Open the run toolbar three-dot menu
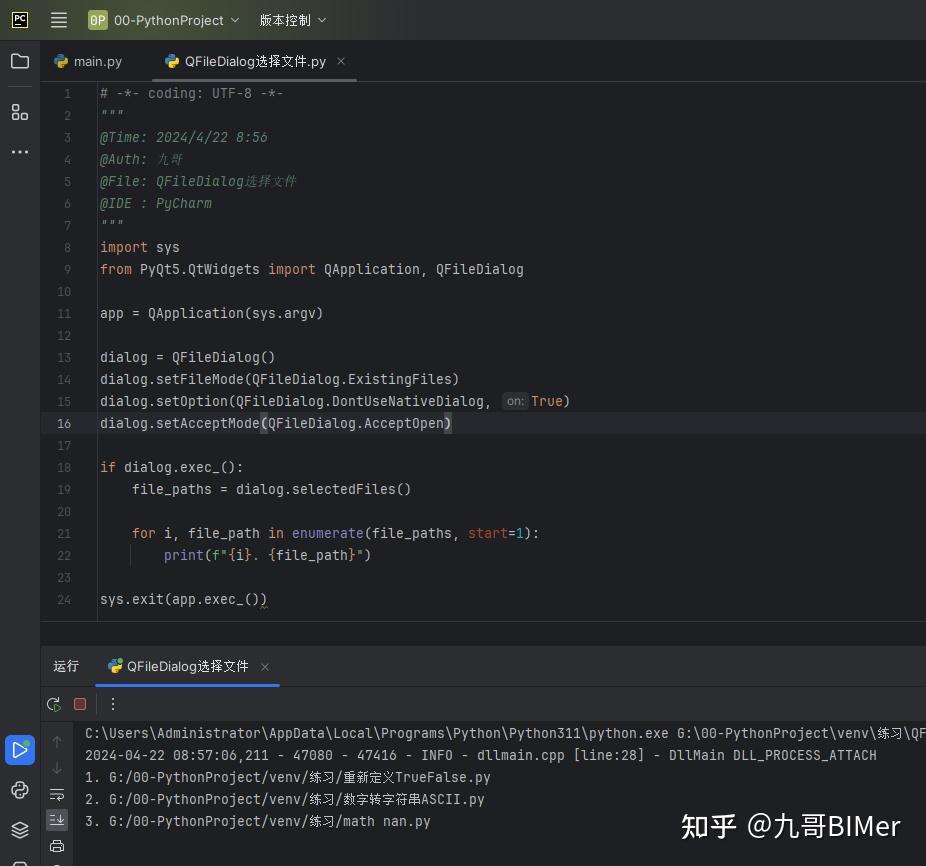The image size is (926, 866). point(112,704)
